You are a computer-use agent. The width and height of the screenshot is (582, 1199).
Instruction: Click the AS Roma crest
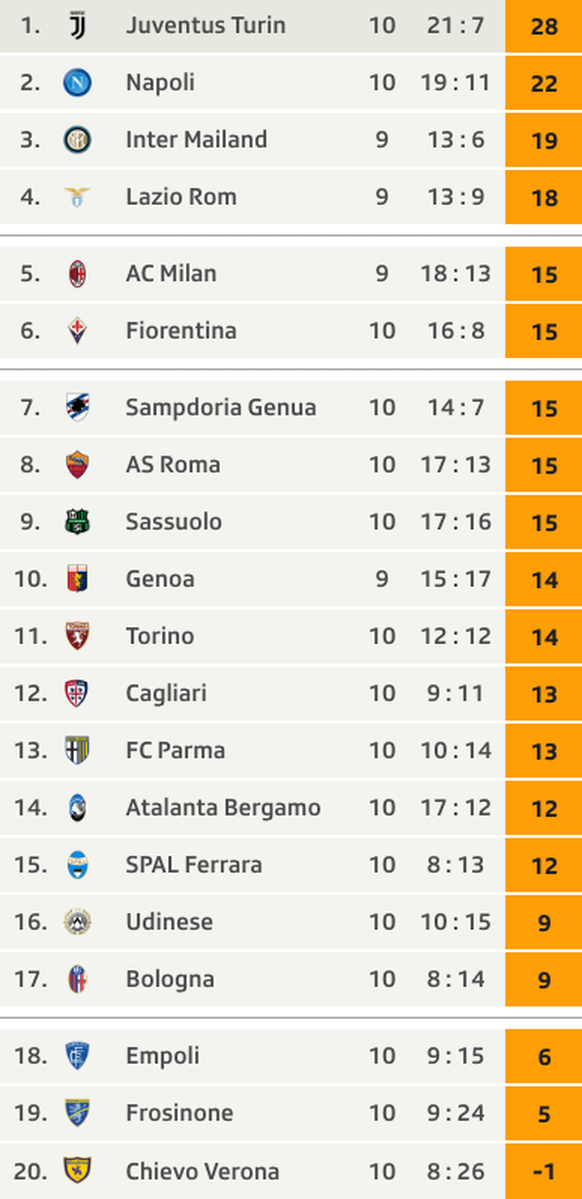point(77,464)
